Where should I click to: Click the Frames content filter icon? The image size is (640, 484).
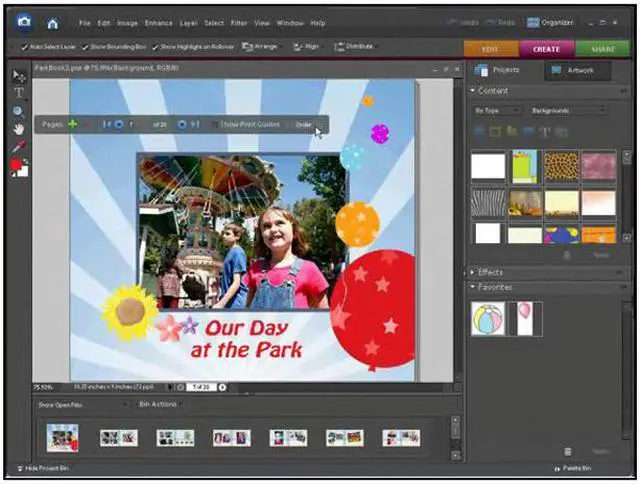(x=495, y=131)
